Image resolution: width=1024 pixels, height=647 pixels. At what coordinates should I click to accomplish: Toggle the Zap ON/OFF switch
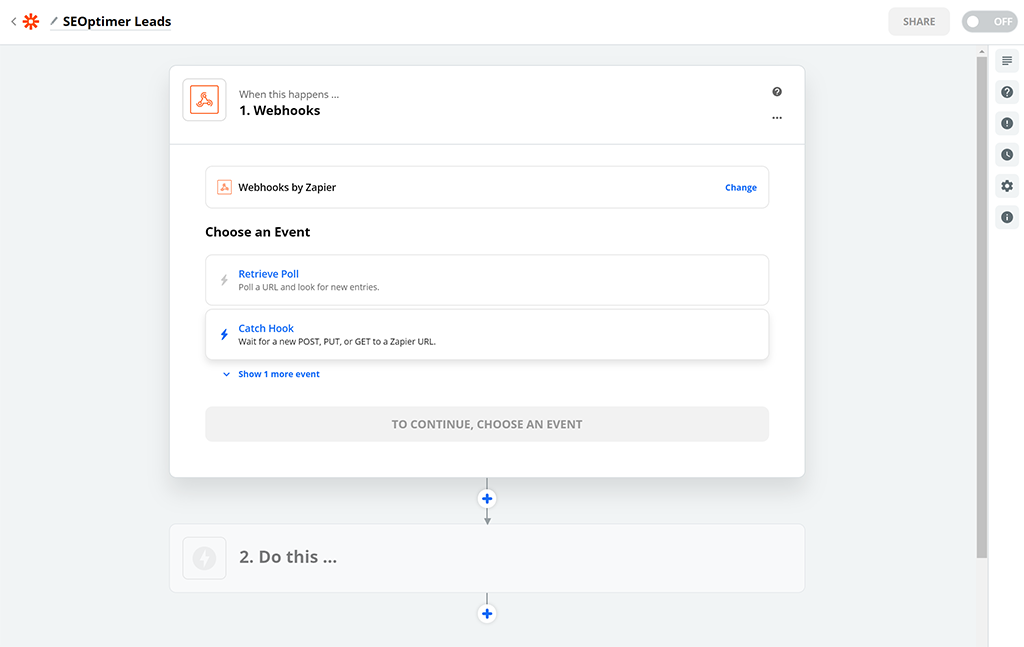988,22
